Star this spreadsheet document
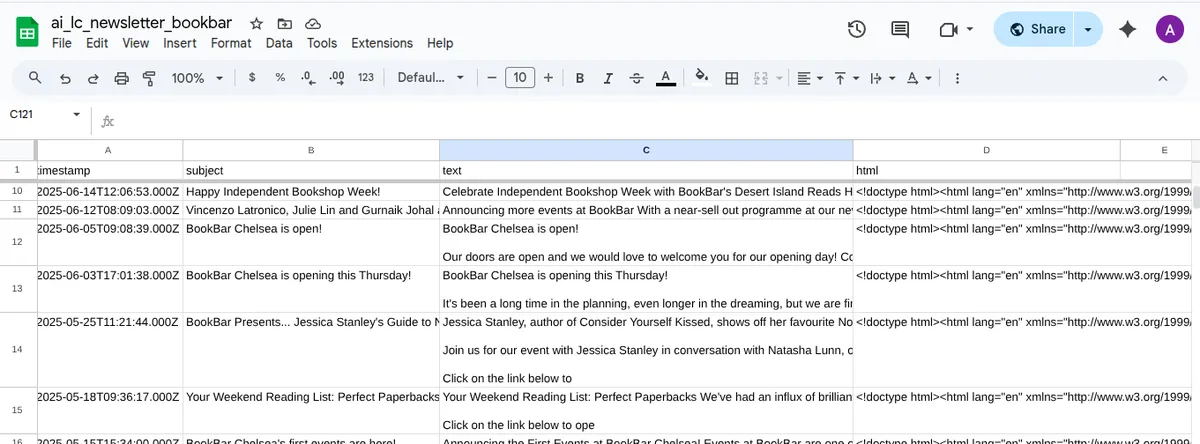Screen dimensions: 1200x444 (257, 23)
